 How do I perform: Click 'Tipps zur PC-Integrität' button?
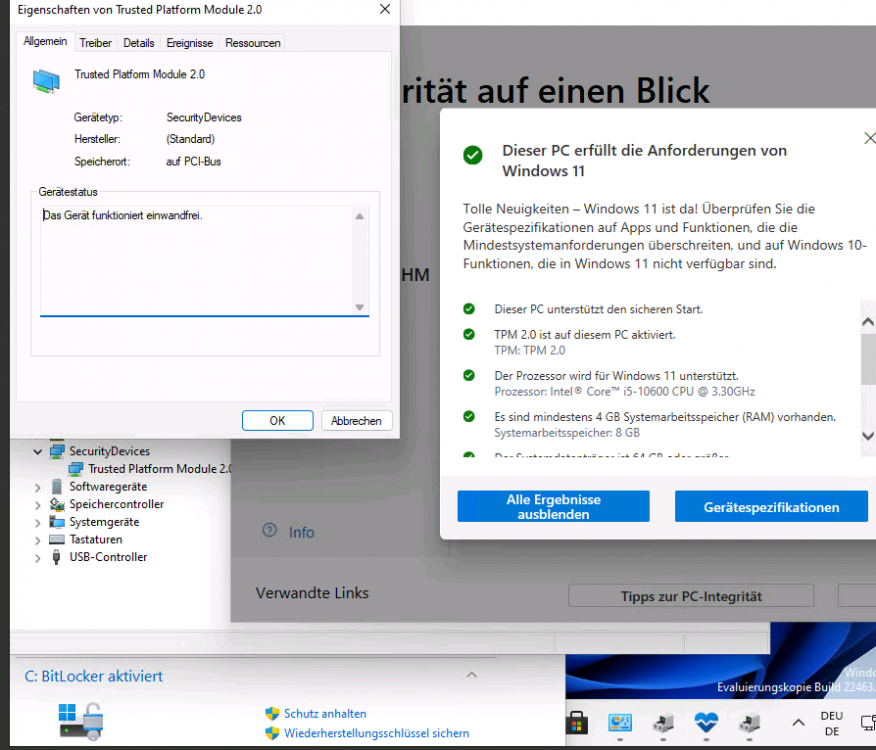coord(691,596)
